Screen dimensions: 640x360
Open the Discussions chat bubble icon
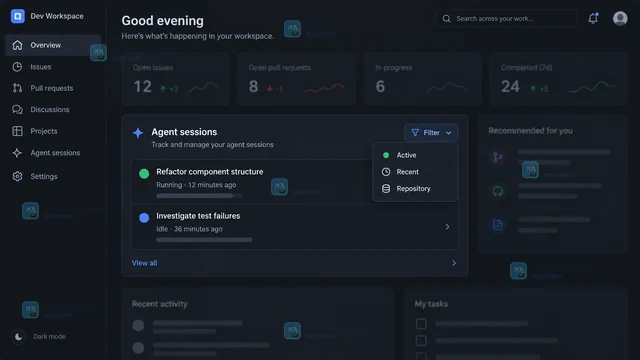(x=17, y=109)
